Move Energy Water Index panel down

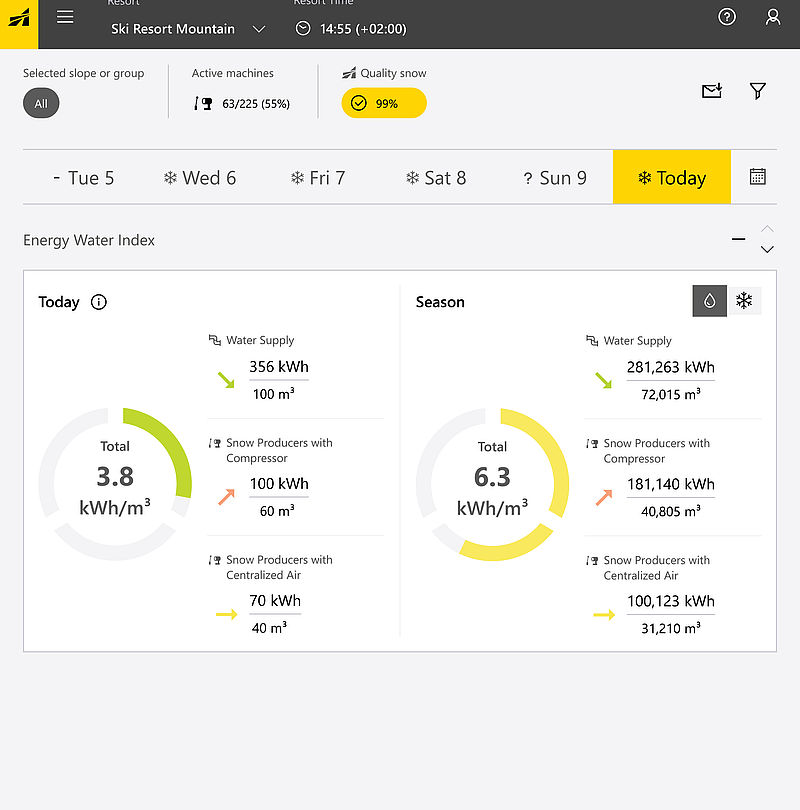(767, 250)
